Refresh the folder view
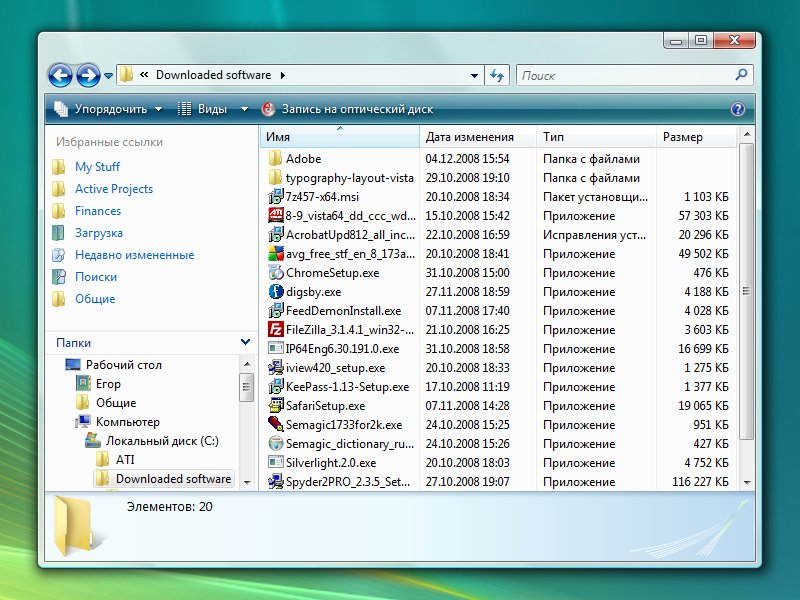Image resolution: width=800 pixels, height=600 pixels. [496, 76]
